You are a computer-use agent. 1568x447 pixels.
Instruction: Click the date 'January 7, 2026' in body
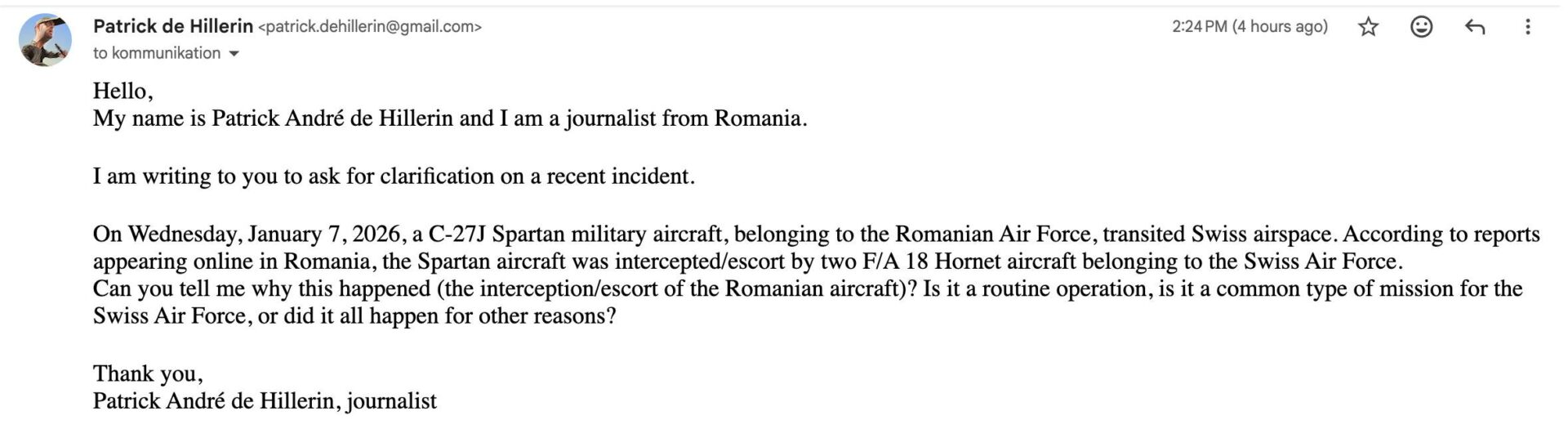324,235
